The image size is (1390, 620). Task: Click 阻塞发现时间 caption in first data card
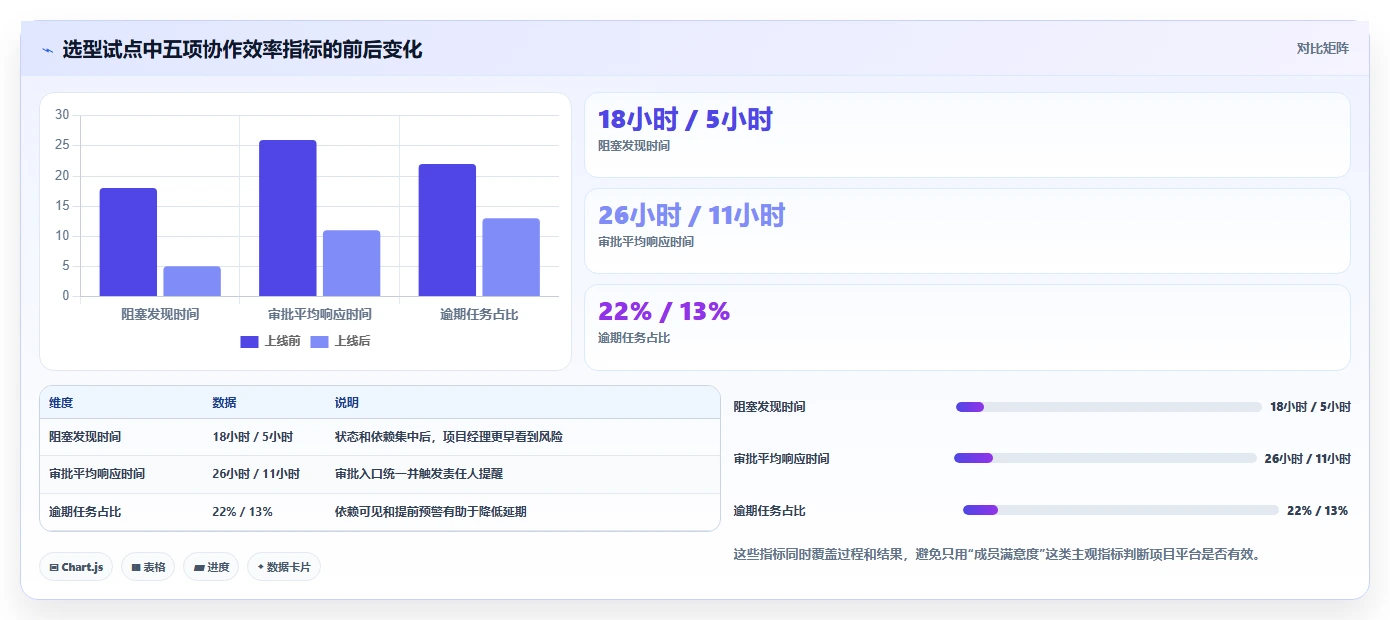[634, 146]
